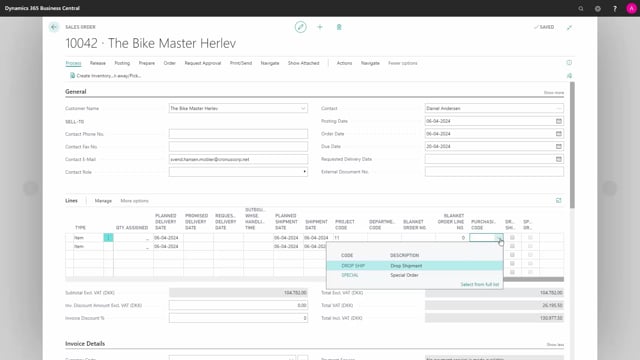Screen dimensions: 640x360
Task: Click the page vertical scrollbar
Action: tap(572, 145)
